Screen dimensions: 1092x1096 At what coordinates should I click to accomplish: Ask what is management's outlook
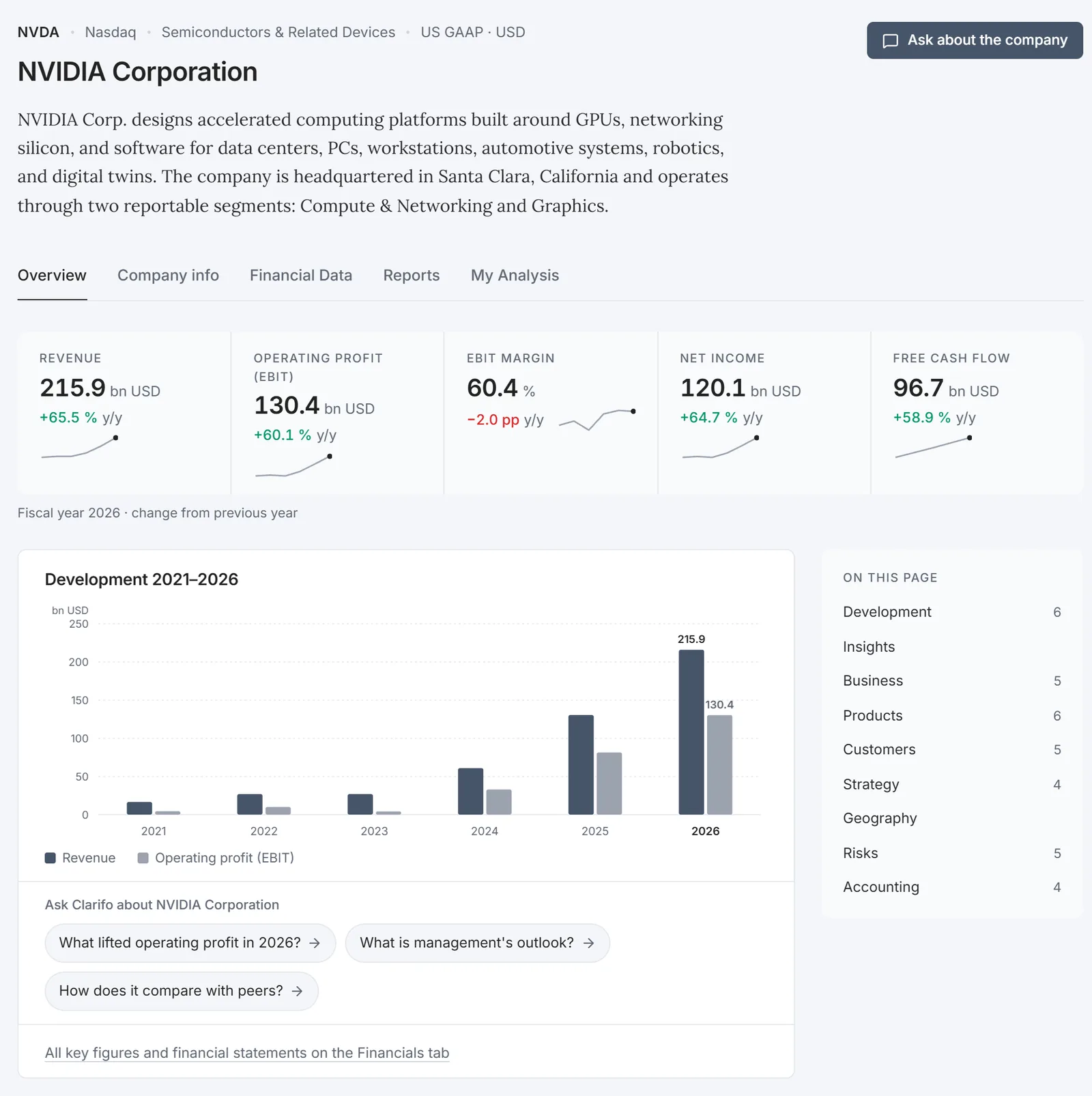click(477, 943)
